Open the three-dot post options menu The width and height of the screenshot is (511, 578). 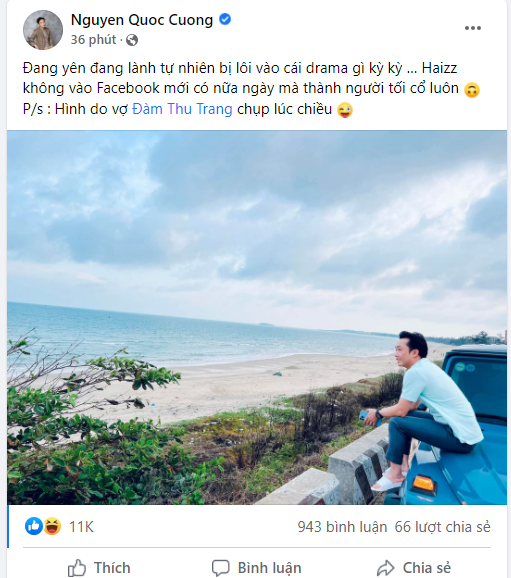coord(473,28)
